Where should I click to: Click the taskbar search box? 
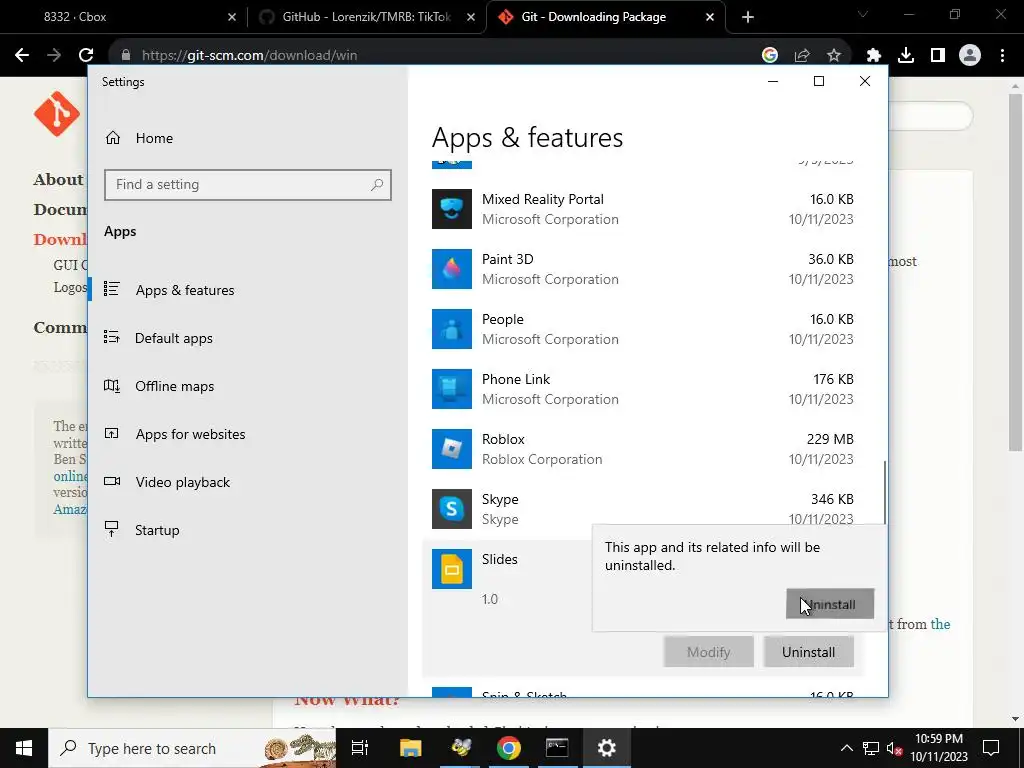(193, 748)
